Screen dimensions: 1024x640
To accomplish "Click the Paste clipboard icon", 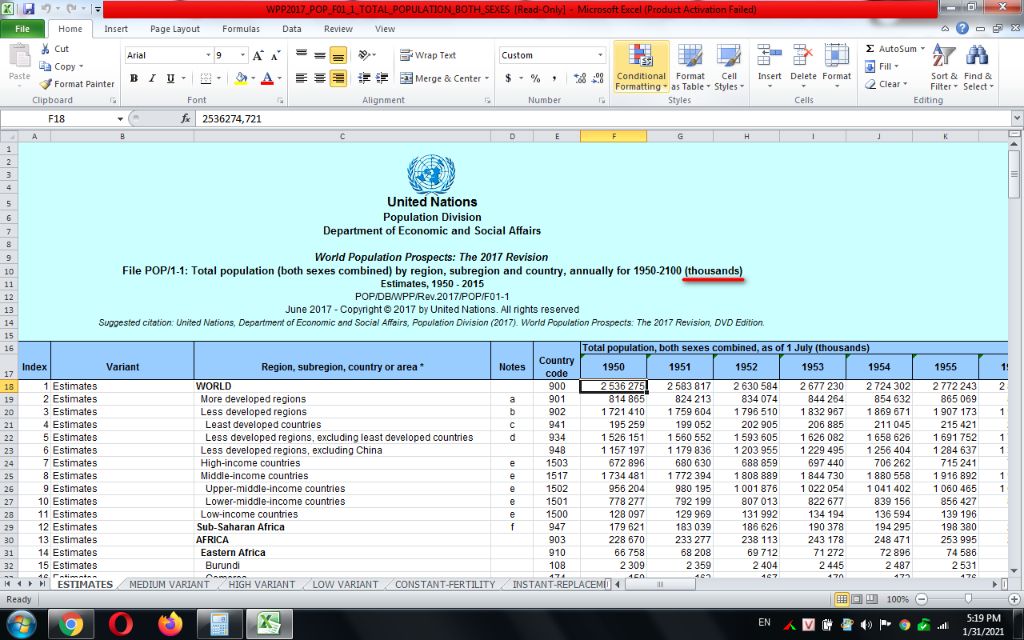I will click(20, 57).
